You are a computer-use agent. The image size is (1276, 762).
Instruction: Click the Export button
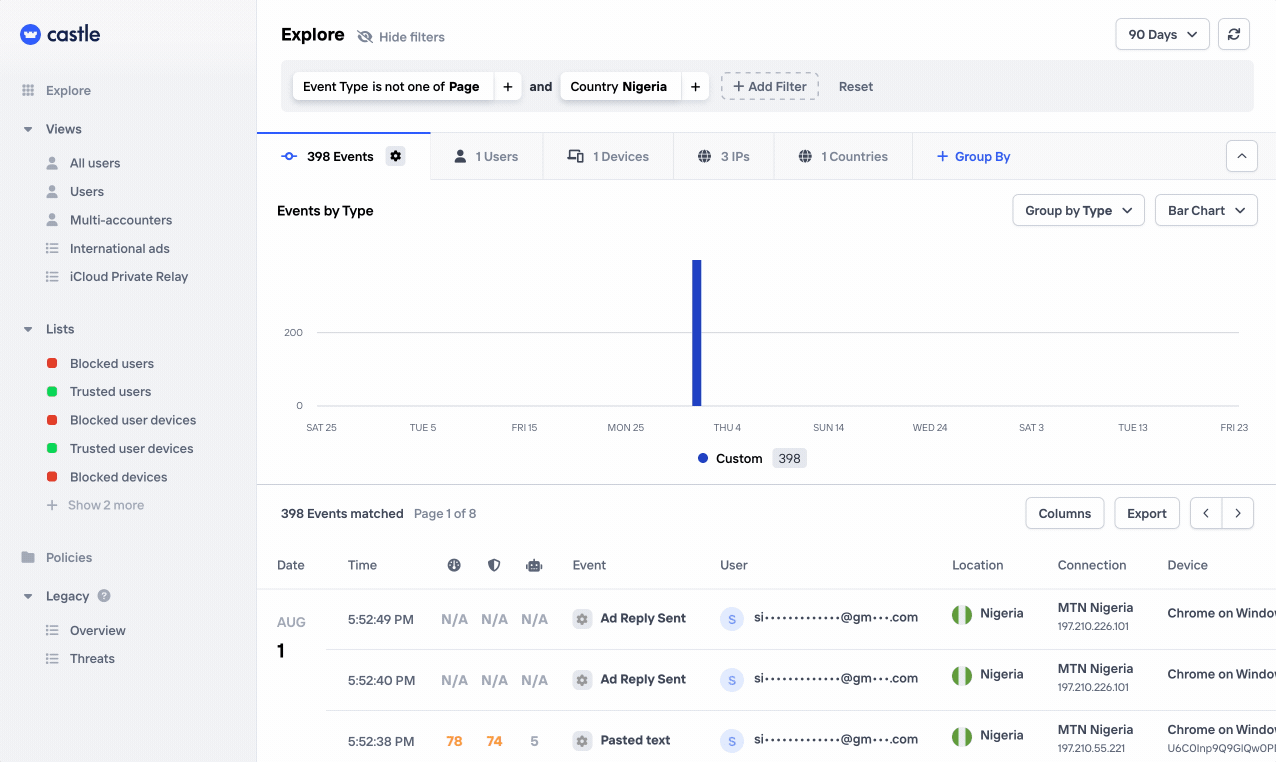(1147, 513)
